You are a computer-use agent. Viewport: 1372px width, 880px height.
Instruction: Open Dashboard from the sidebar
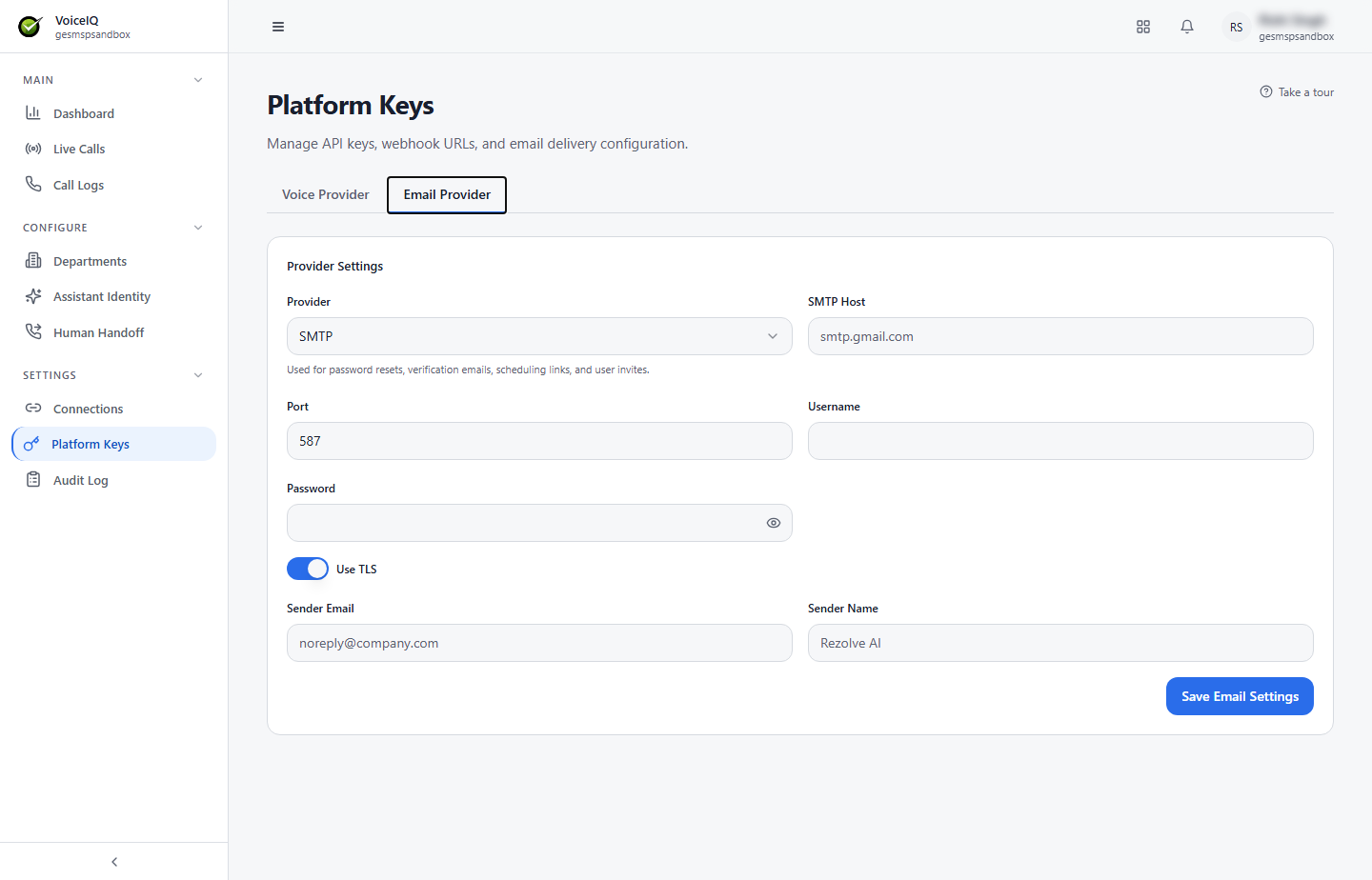point(114,113)
